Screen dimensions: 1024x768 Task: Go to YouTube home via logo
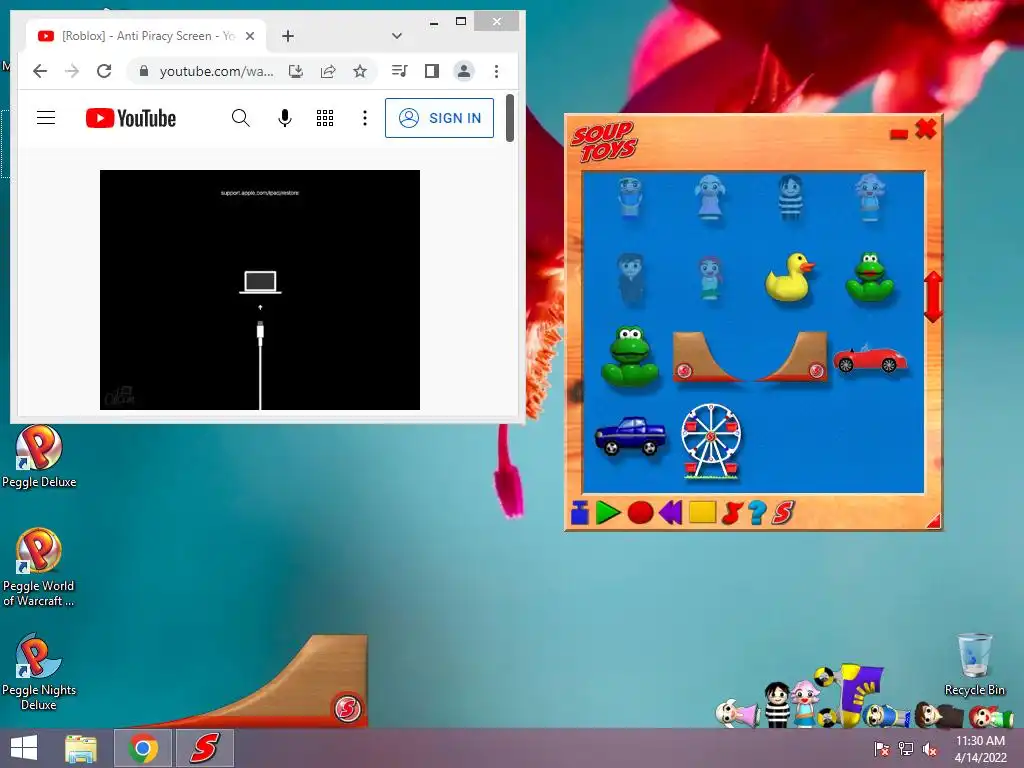tap(131, 118)
